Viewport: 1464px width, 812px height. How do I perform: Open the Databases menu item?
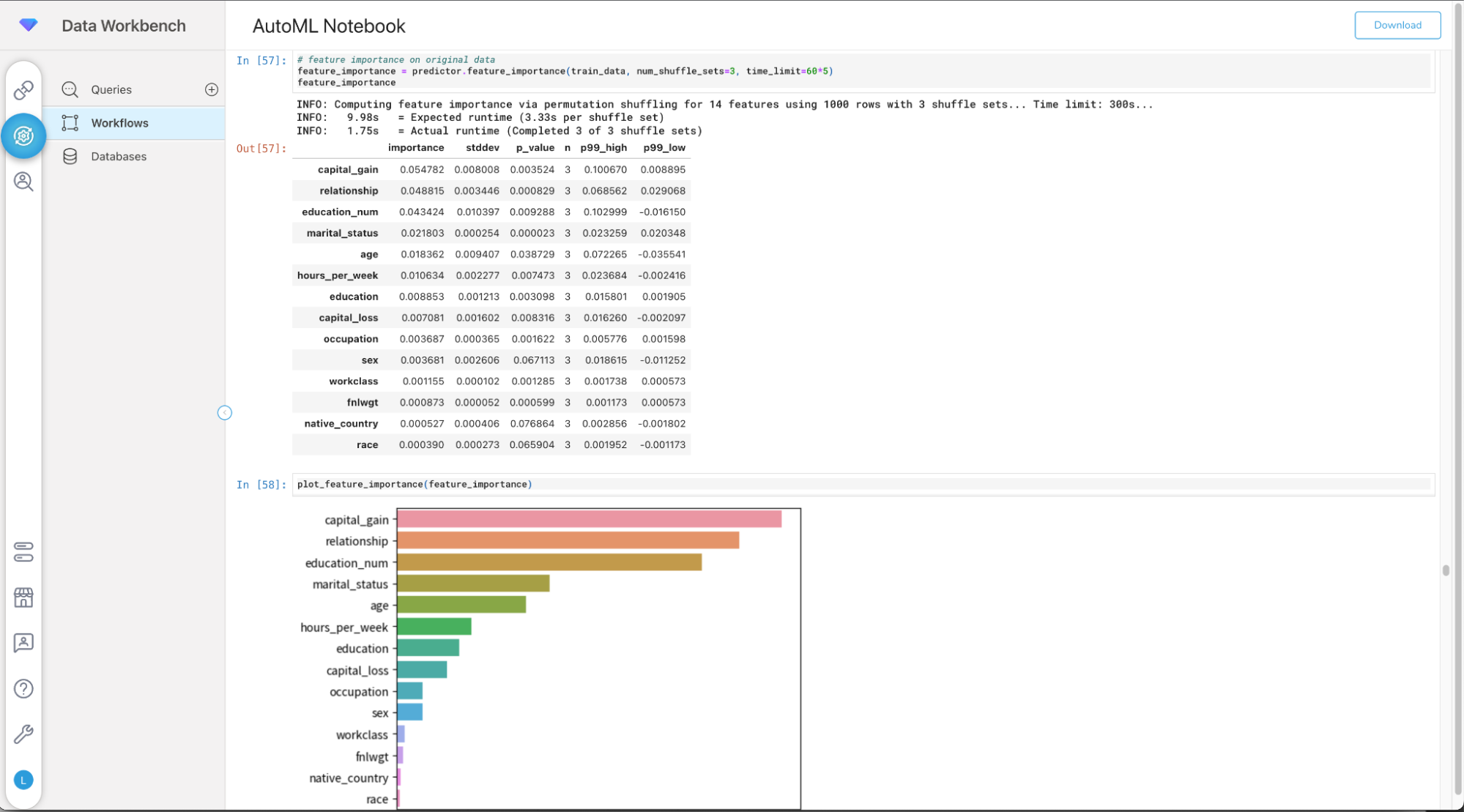[119, 157]
